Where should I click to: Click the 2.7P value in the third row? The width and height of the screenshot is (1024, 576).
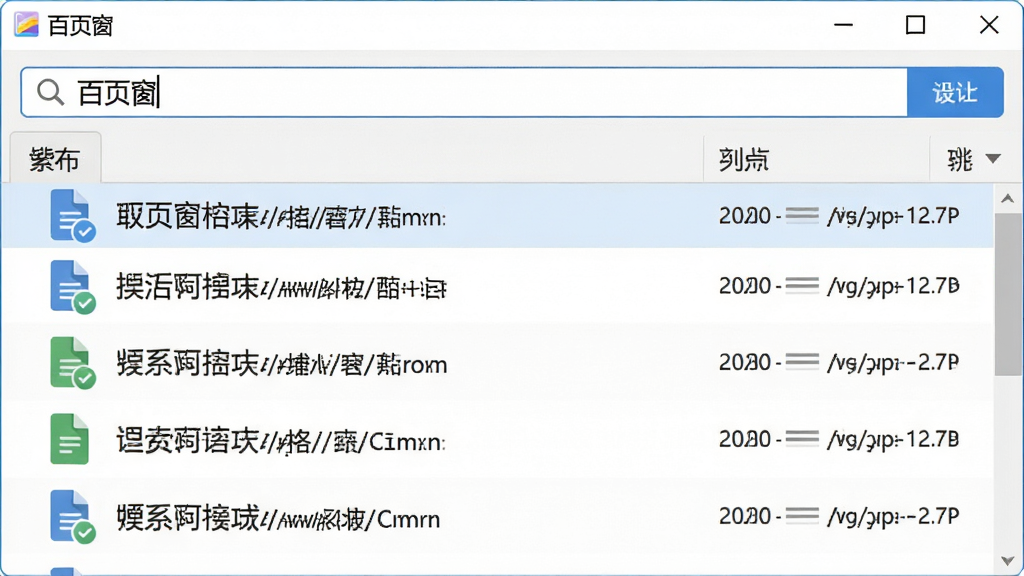[938, 362]
